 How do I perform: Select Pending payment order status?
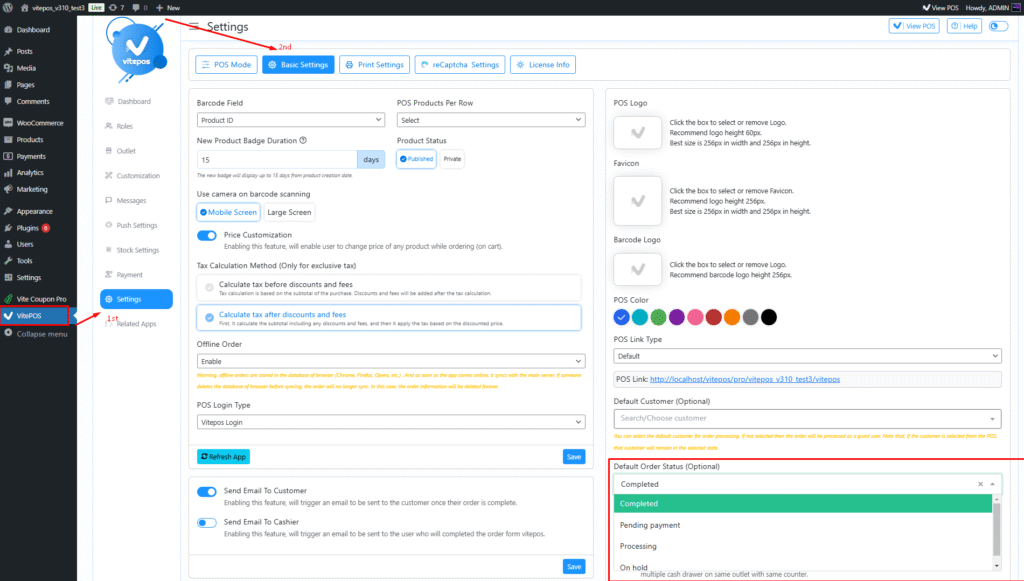[803, 525]
